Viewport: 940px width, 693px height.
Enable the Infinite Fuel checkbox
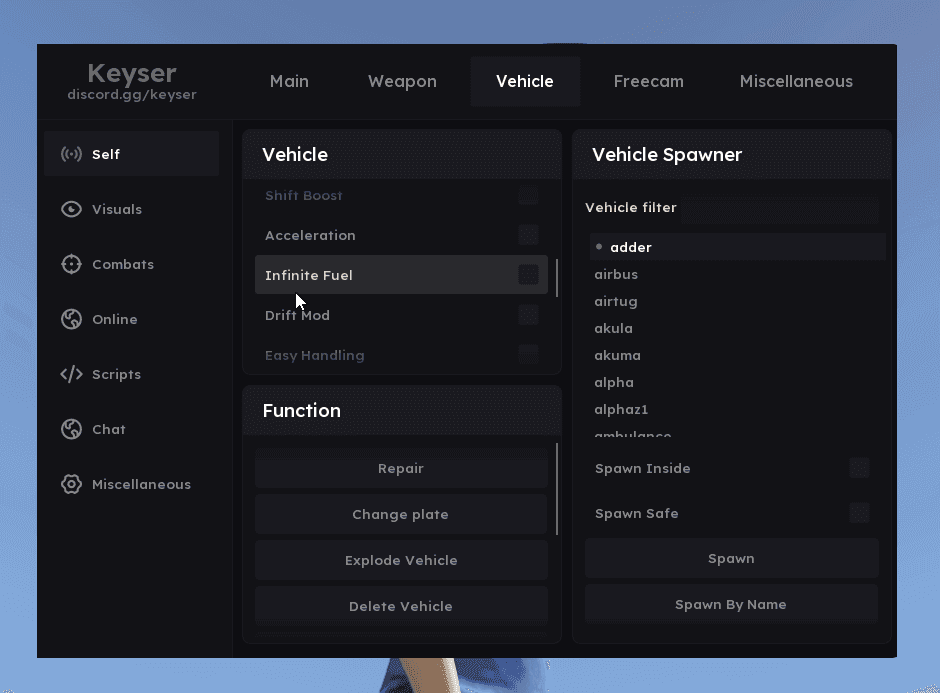tap(528, 275)
